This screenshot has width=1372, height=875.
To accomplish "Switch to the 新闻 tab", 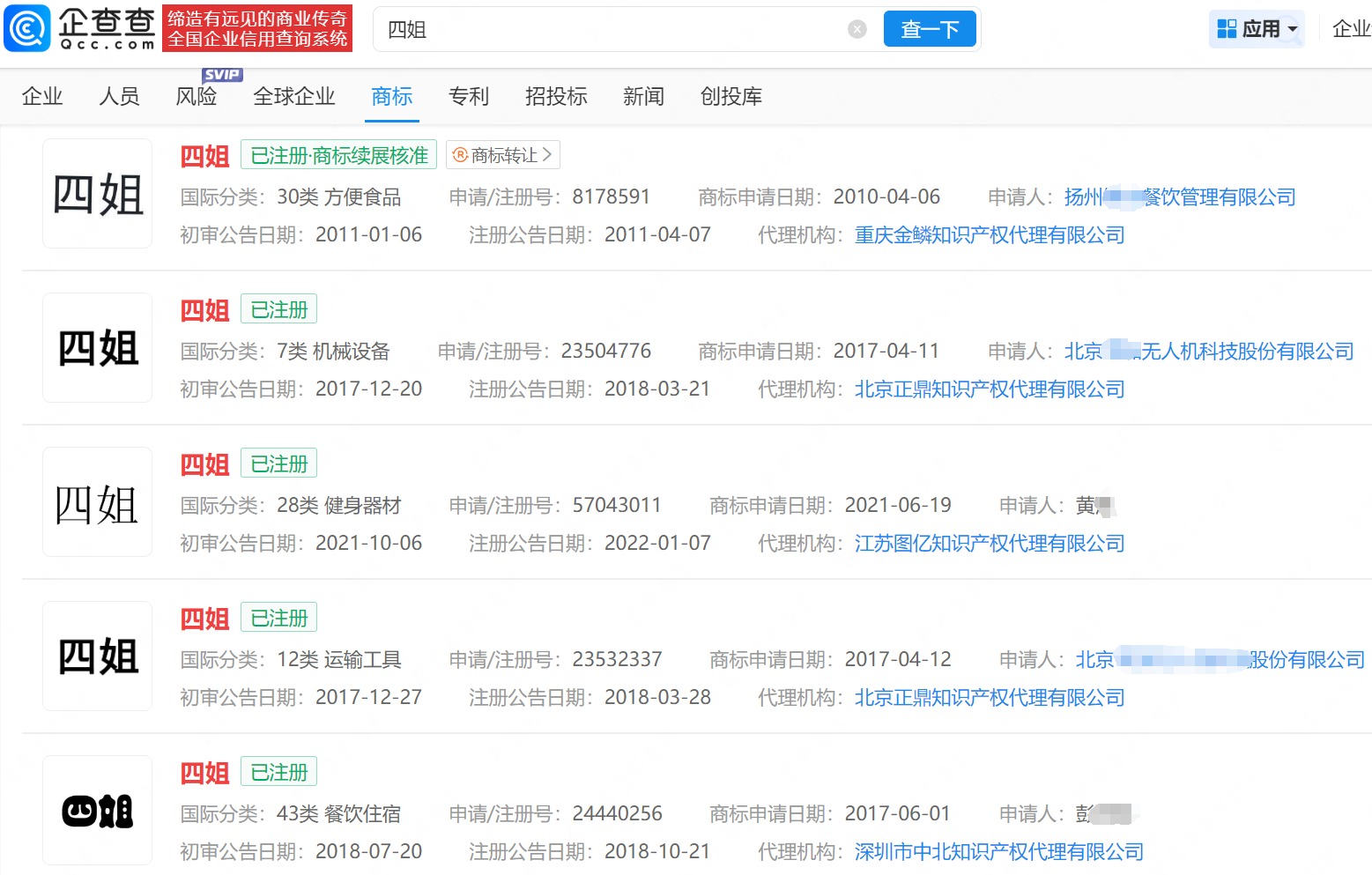I will click(643, 97).
